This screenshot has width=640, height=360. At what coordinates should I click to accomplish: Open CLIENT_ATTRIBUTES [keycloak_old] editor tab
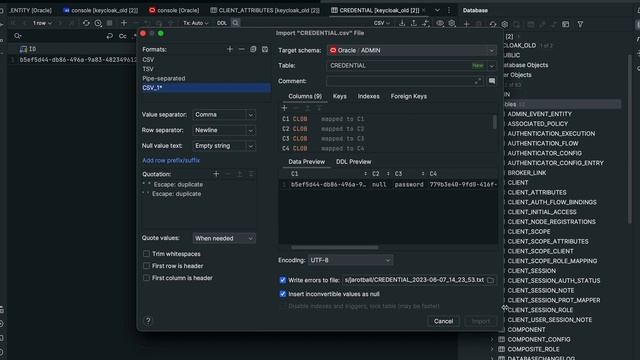tap(265, 10)
